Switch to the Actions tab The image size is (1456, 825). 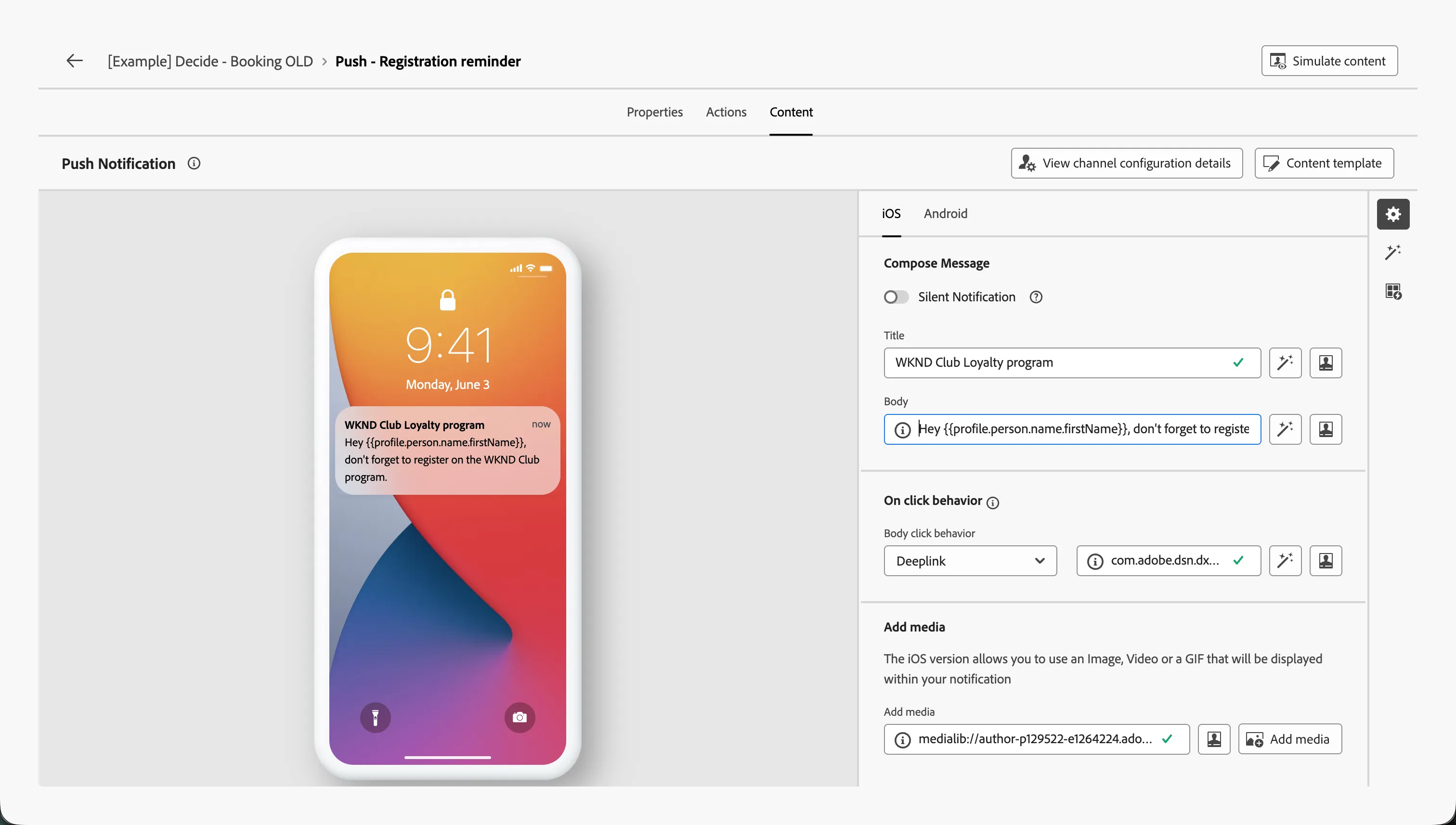726,112
